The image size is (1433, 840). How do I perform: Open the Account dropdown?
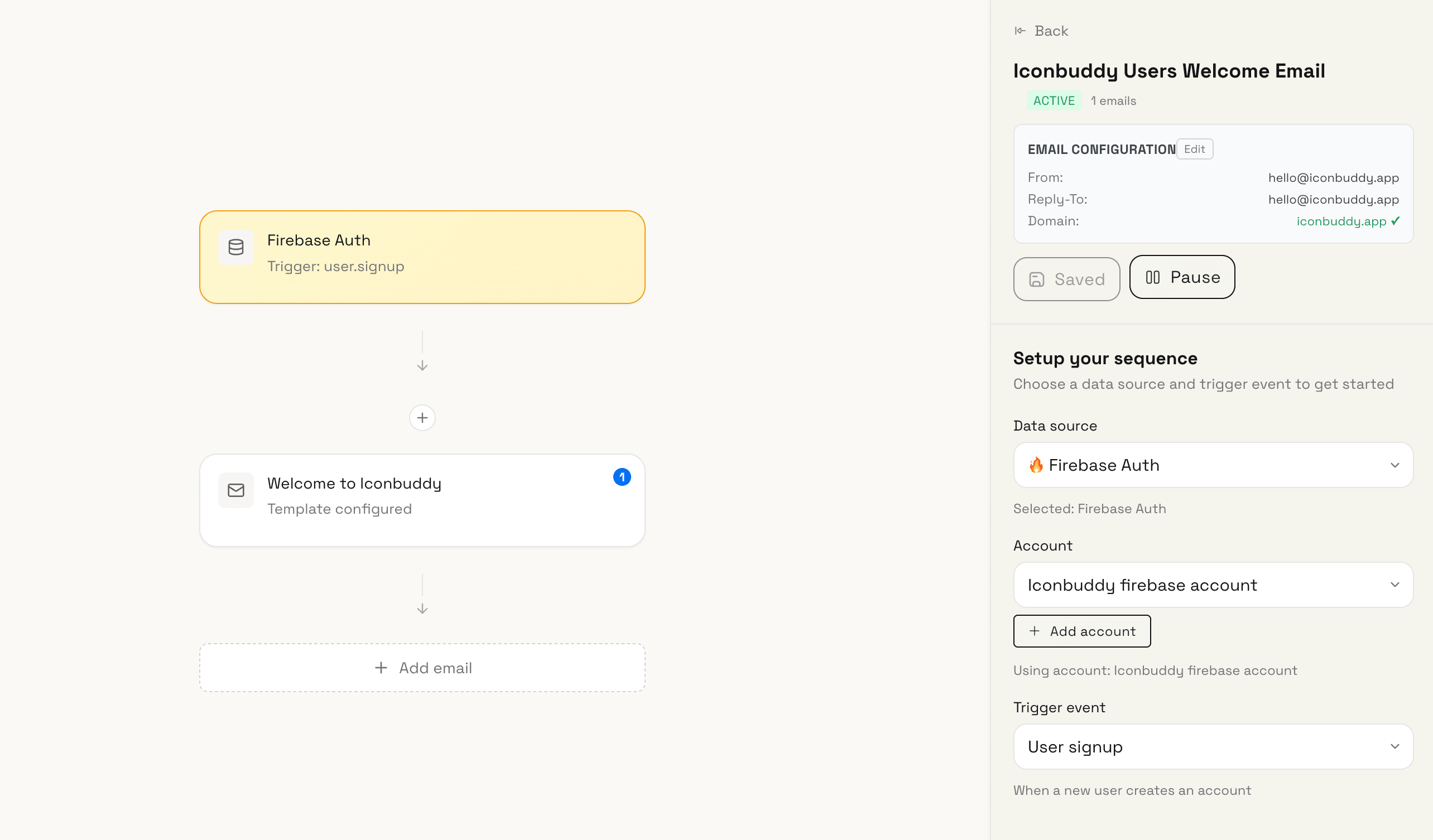point(1213,585)
